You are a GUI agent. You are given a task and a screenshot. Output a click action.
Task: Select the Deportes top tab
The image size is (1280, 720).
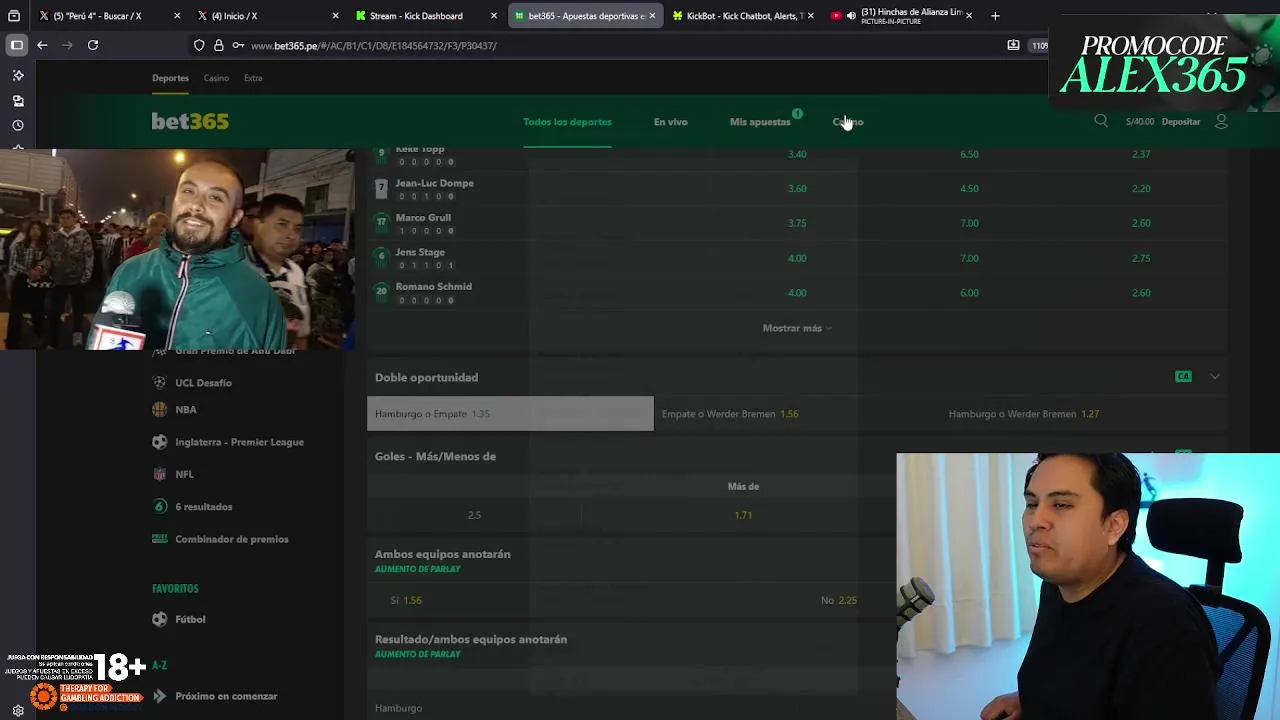pyautogui.click(x=170, y=78)
